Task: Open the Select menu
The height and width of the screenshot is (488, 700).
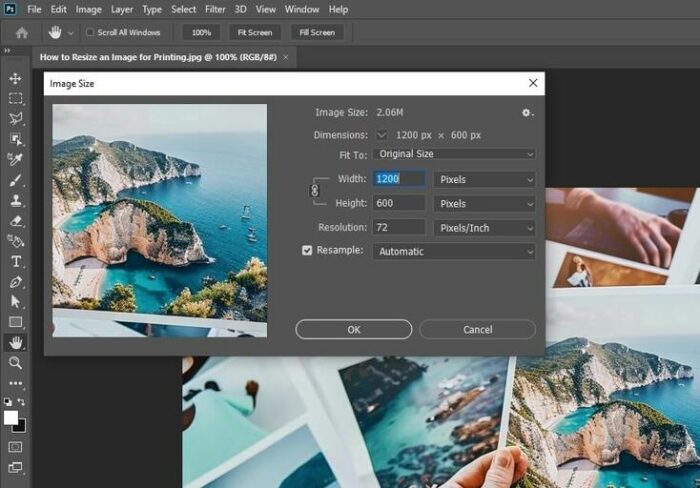Action: coord(183,9)
